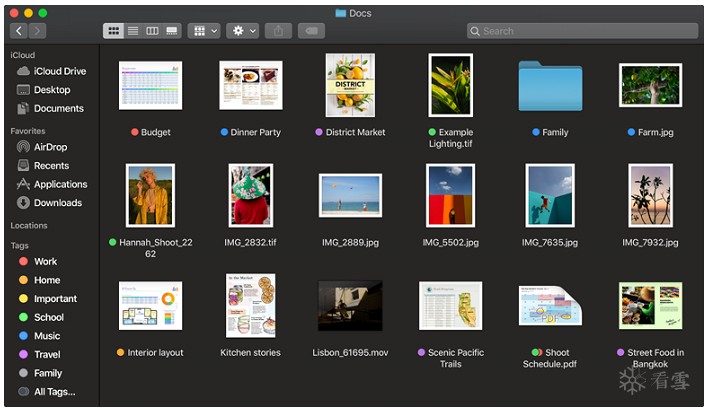Switch to list view
The width and height of the screenshot is (708, 411).
pos(133,31)
